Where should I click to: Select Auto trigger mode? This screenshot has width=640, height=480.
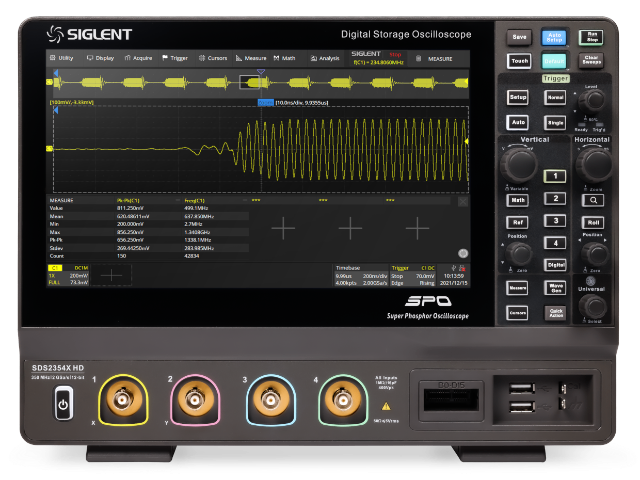click(518, 122)
